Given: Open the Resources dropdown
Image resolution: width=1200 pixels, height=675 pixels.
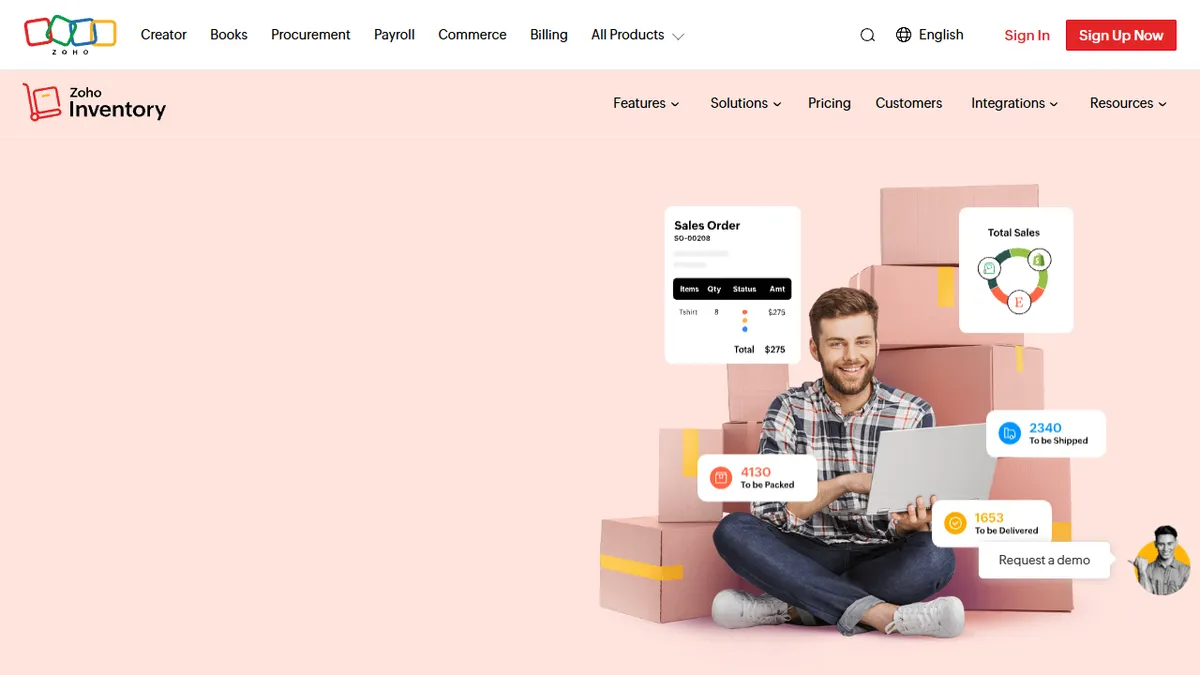Looking at the screenshot, I should click(1128, 103).
